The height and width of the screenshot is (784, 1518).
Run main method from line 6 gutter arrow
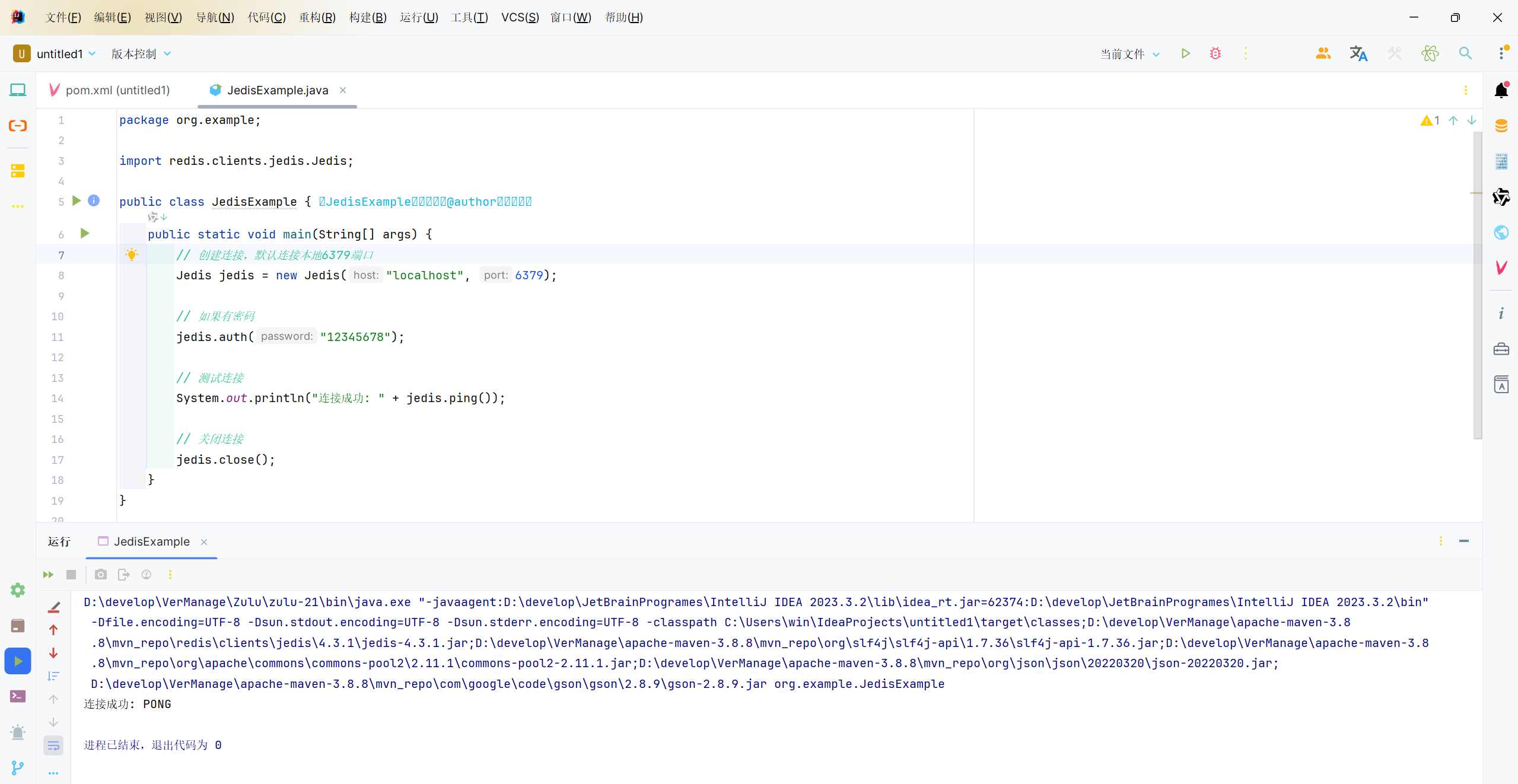[x=85, y=234]
